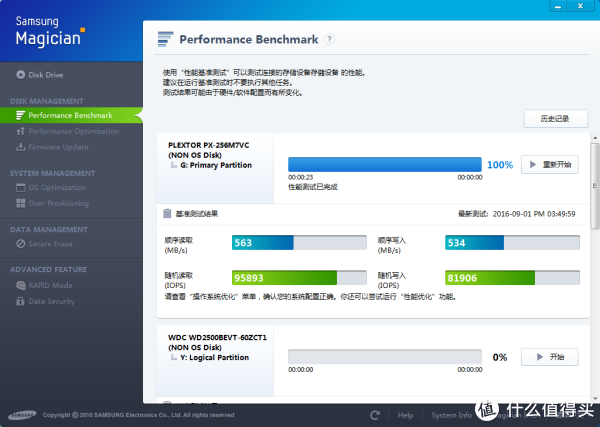Image resolution: width=600 pixels, height=427 pixels.
Task: Click the WDC empty progress bar
Action: (385, 357)
